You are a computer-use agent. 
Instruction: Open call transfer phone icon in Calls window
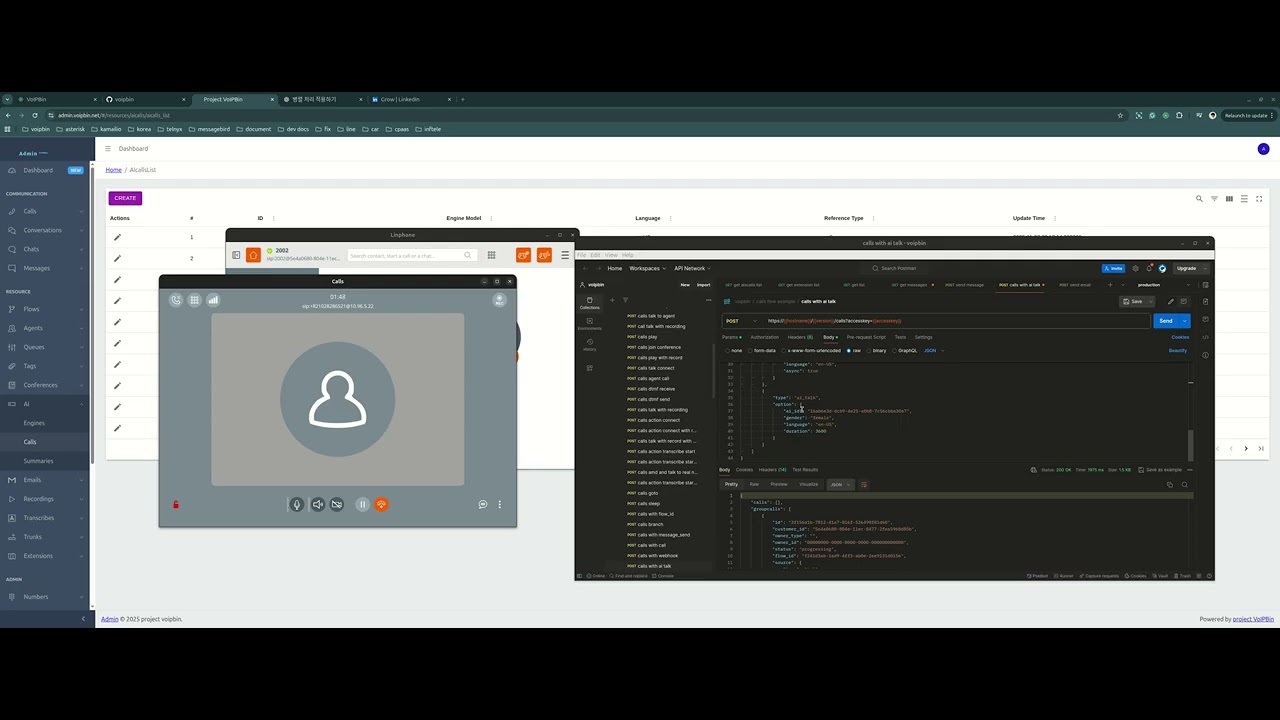tap(176, 300)
